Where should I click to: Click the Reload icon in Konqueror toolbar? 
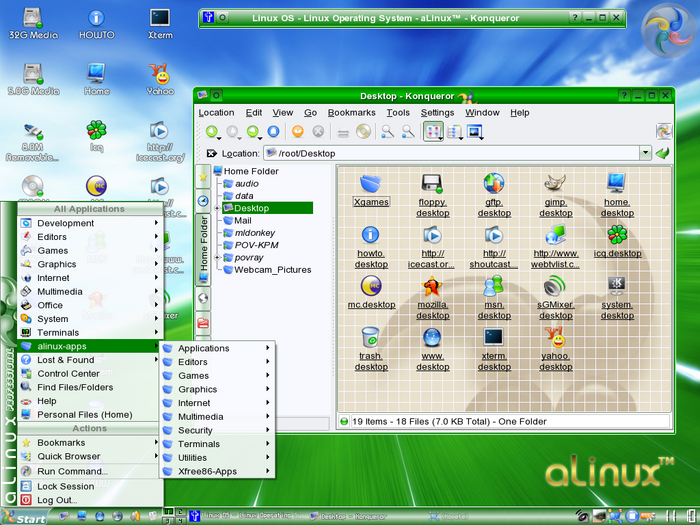coord(298,131)
